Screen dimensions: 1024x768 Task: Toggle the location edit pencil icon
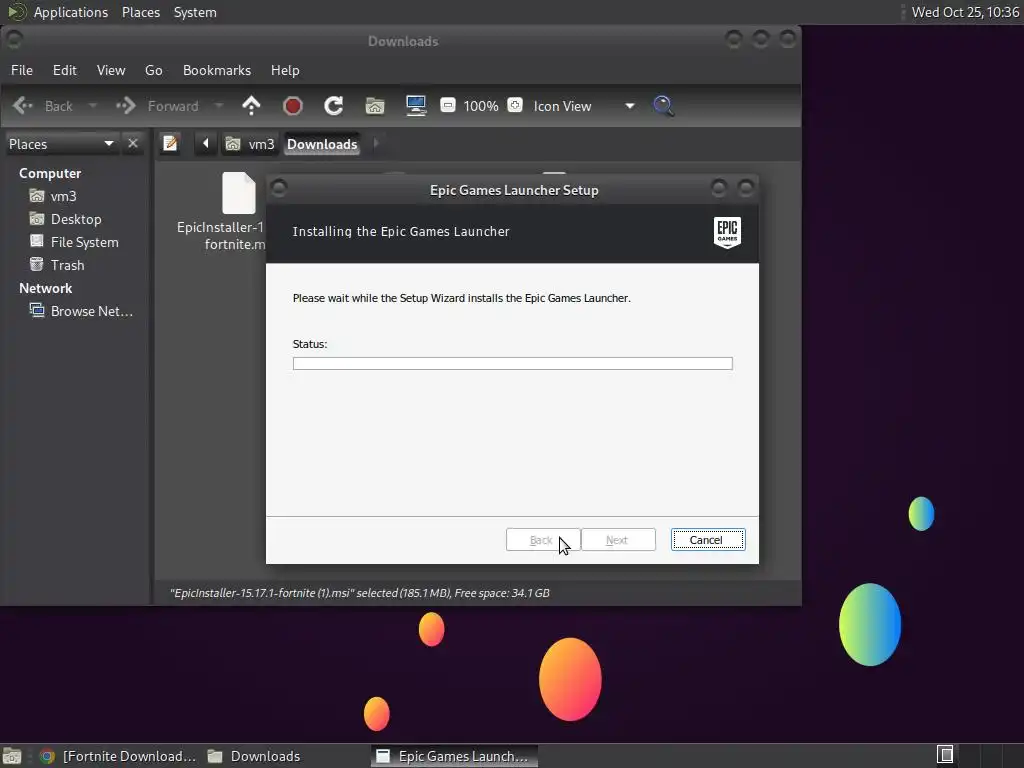[170, 143]
